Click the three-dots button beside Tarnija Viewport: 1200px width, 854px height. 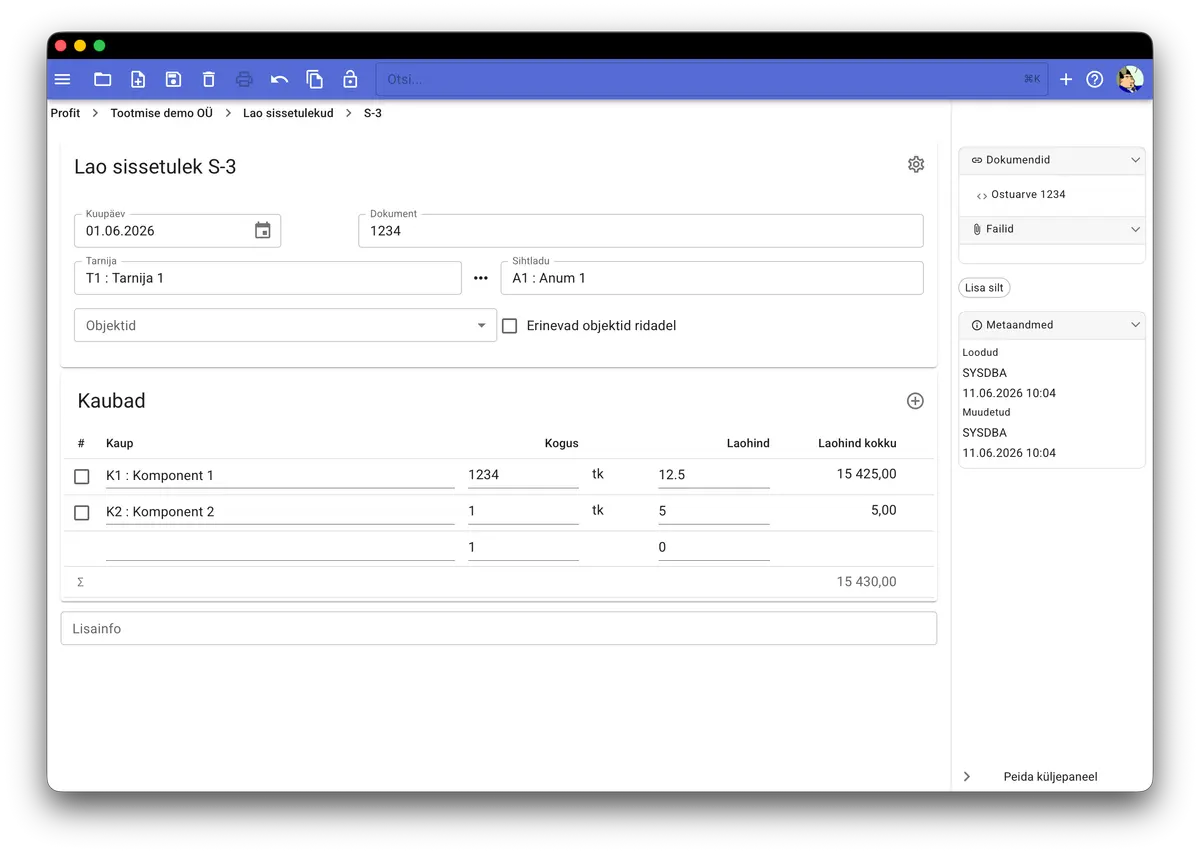(481, 278)
